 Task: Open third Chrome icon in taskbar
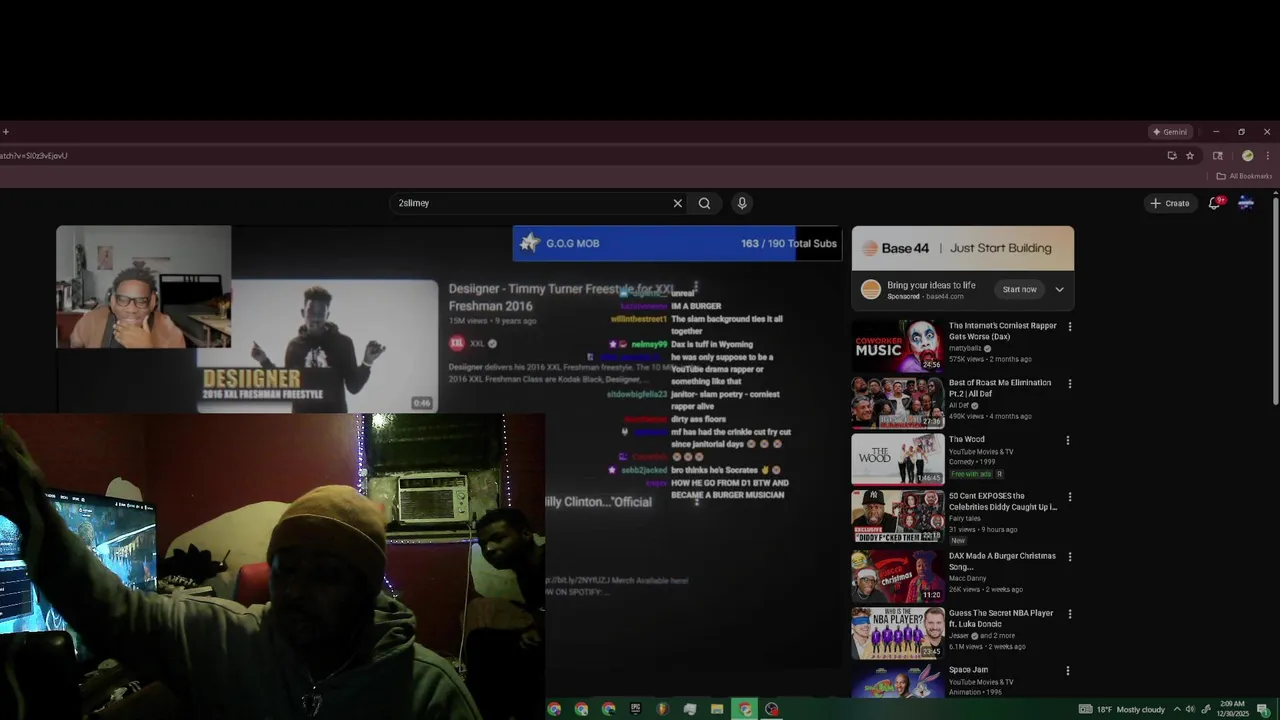pyautogui.click(x=608, y=709)
